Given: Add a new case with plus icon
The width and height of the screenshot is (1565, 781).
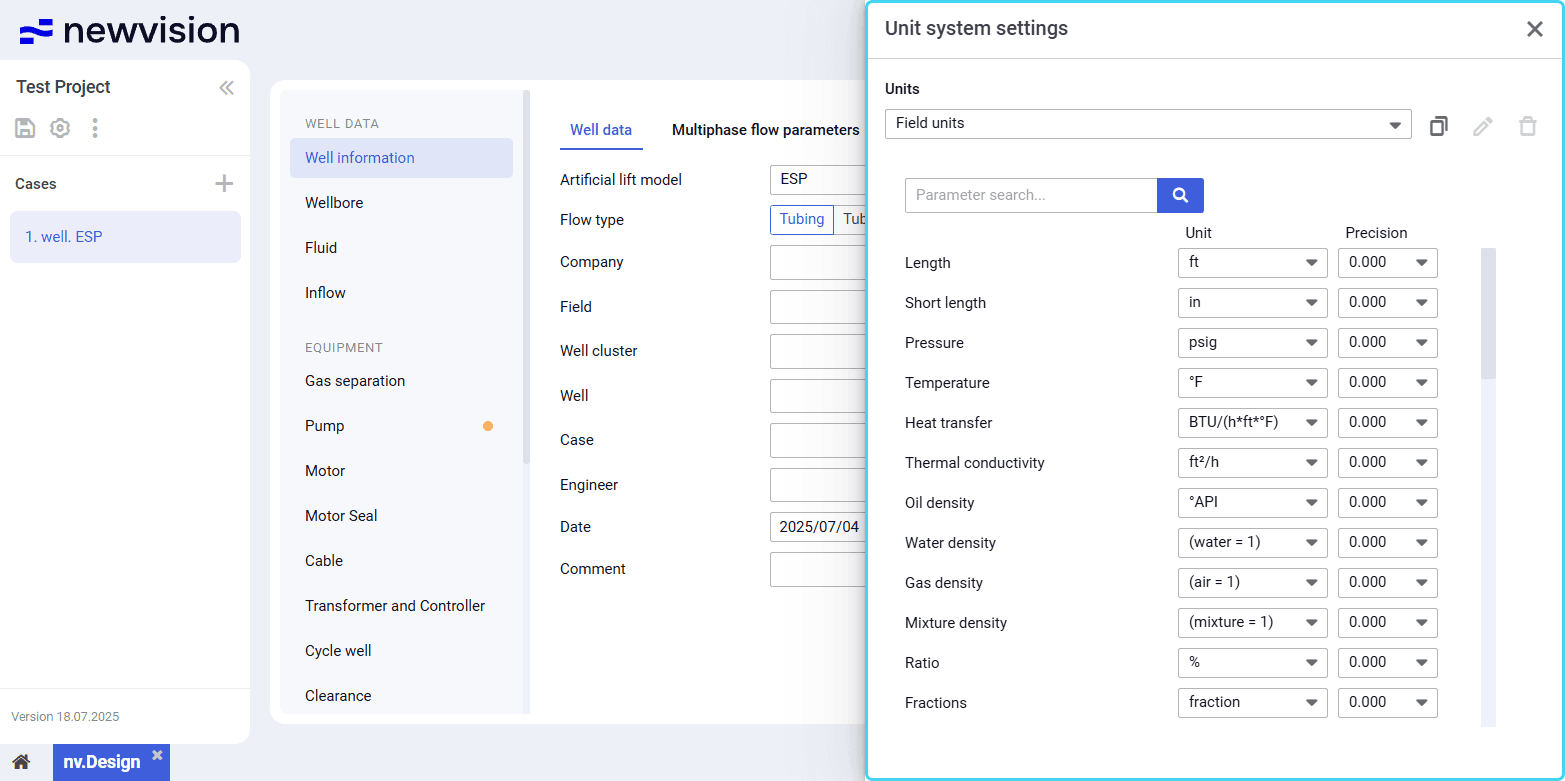Looking at the screenshot, I should pyautogui.click(x=224, y=183).
